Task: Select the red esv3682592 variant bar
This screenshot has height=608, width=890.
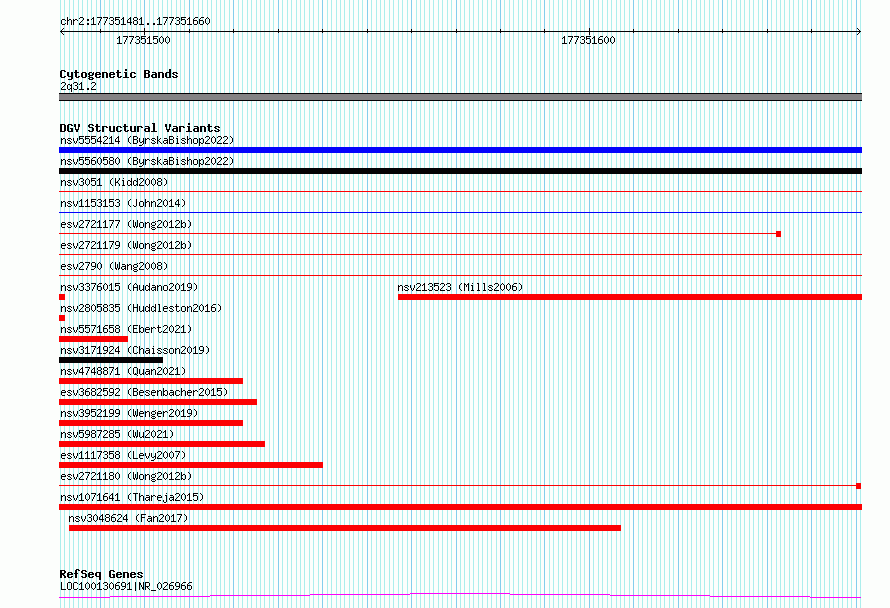Action: pyautogui.click(x=158, y=402)
